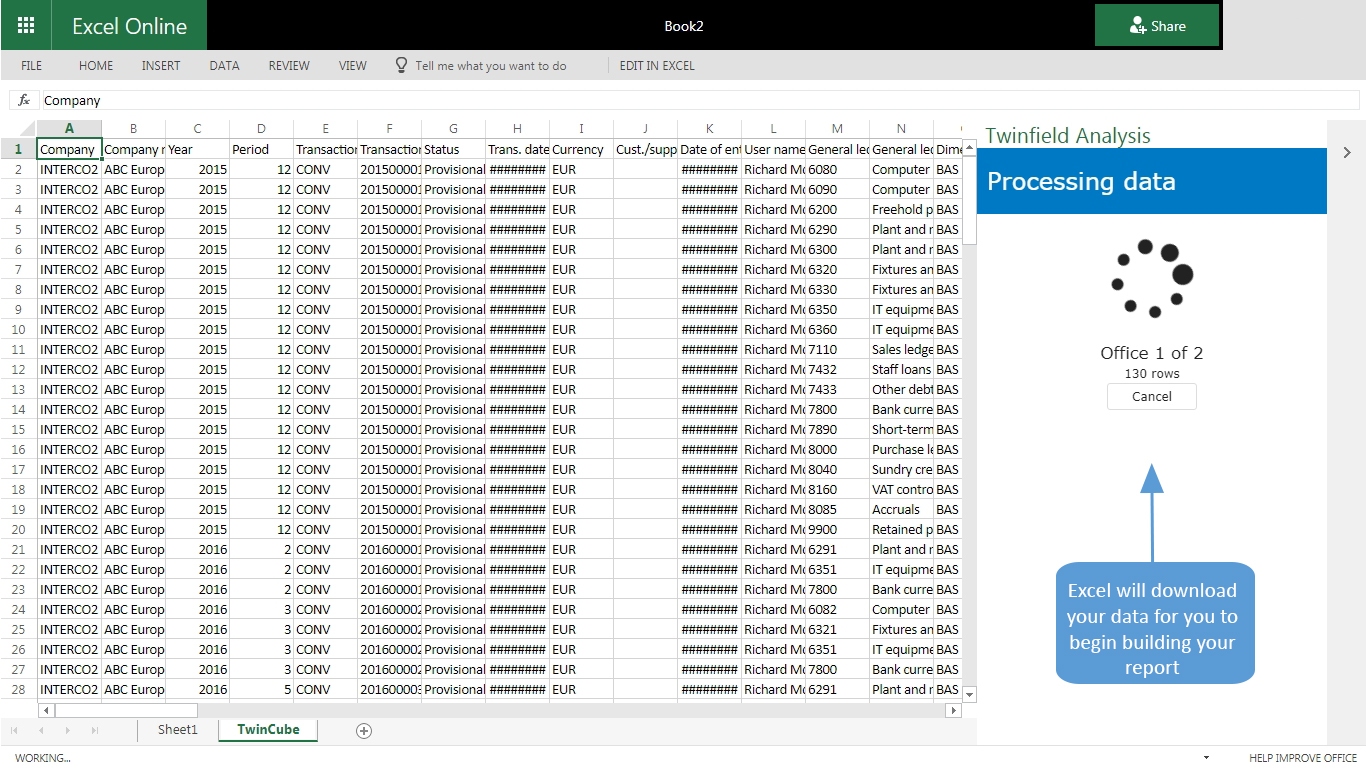Viewport: 1366px width, 768px height.
Task: Click the horizontal scrollbar left arrow
Action: (x=46, y=710)
